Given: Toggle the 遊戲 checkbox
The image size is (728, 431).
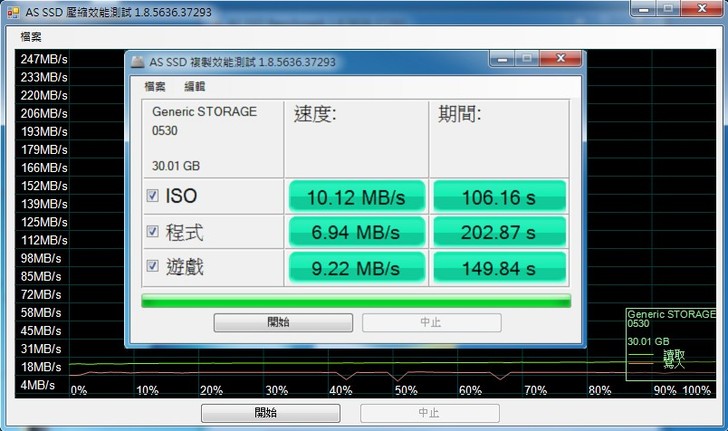Looking at the screenshot, I should [x=152, y=266].
